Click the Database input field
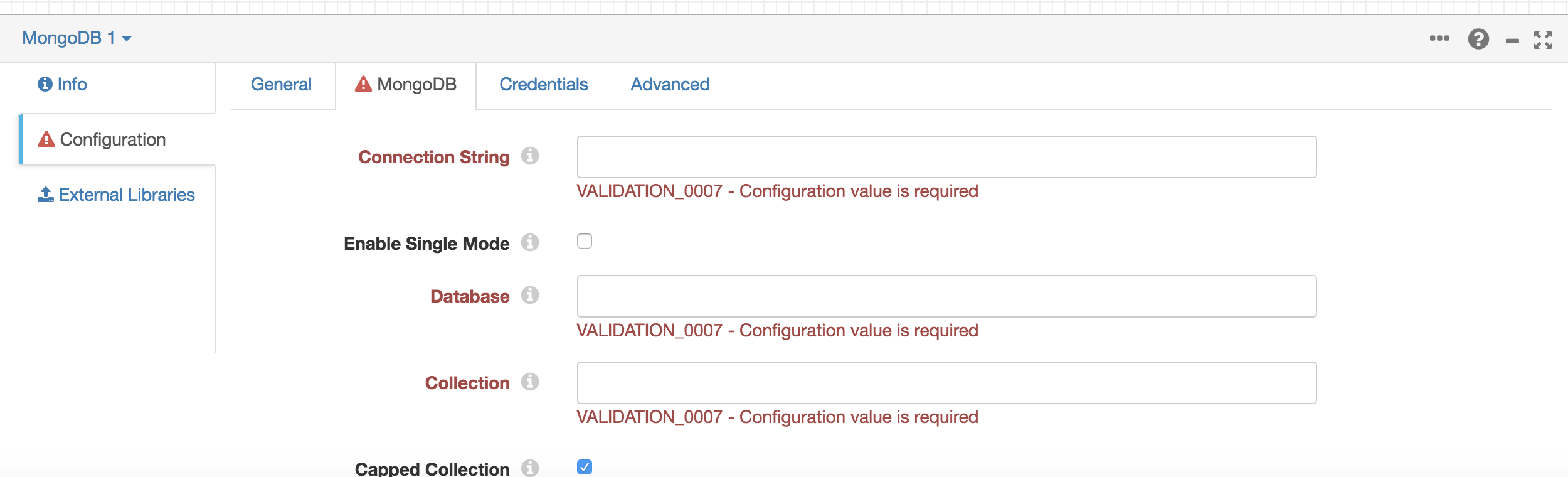This screenshot has height=477, width=1568. tap(946, 296)
